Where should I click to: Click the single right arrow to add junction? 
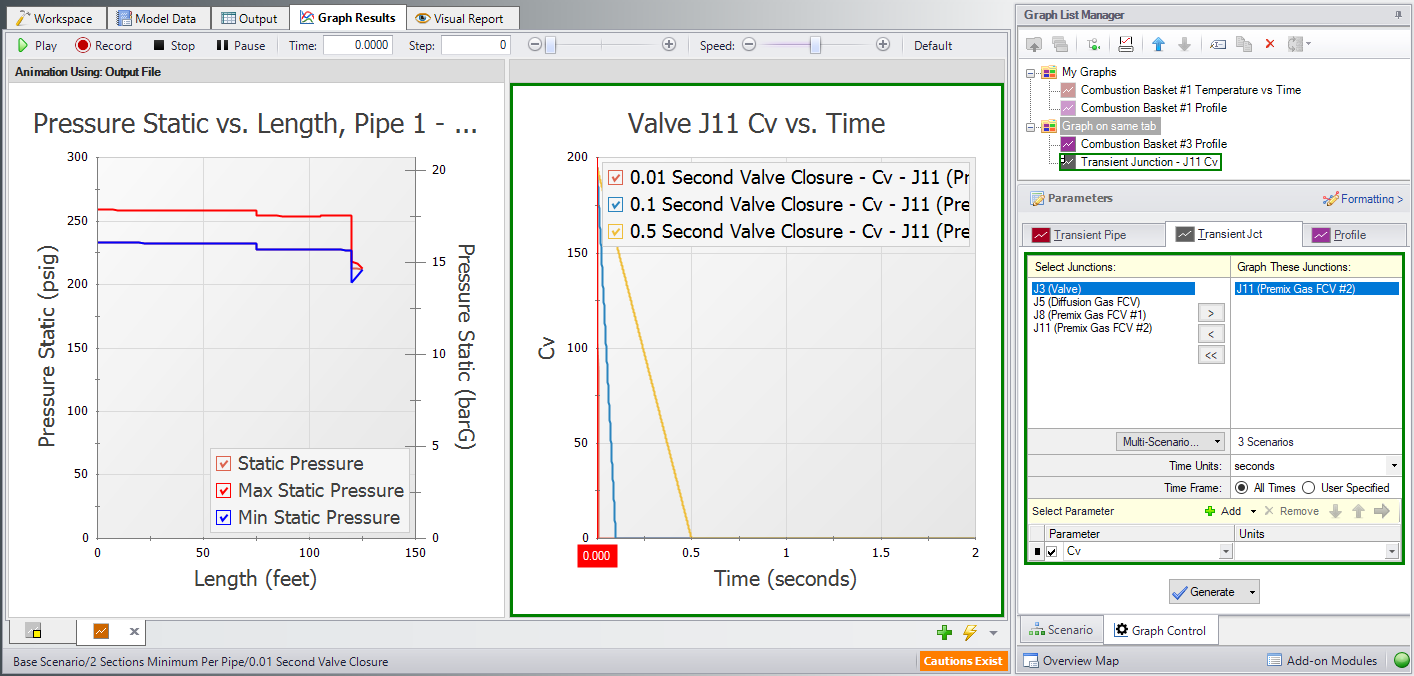point(1210,313)
